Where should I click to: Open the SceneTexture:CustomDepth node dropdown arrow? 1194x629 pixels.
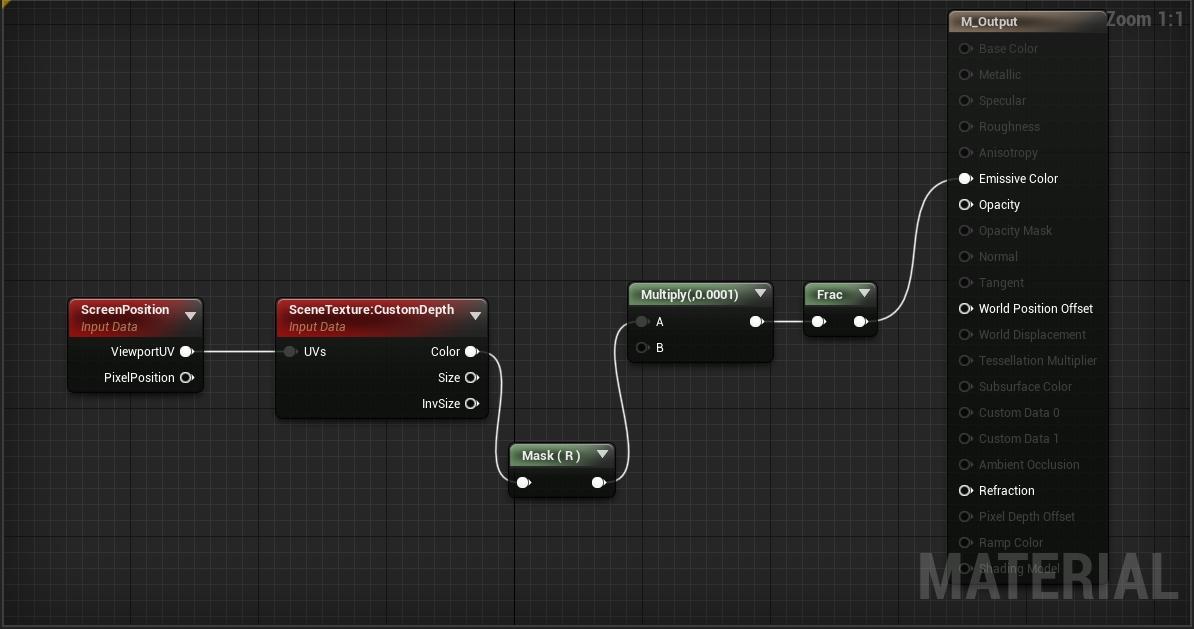[x=476, y=314]
